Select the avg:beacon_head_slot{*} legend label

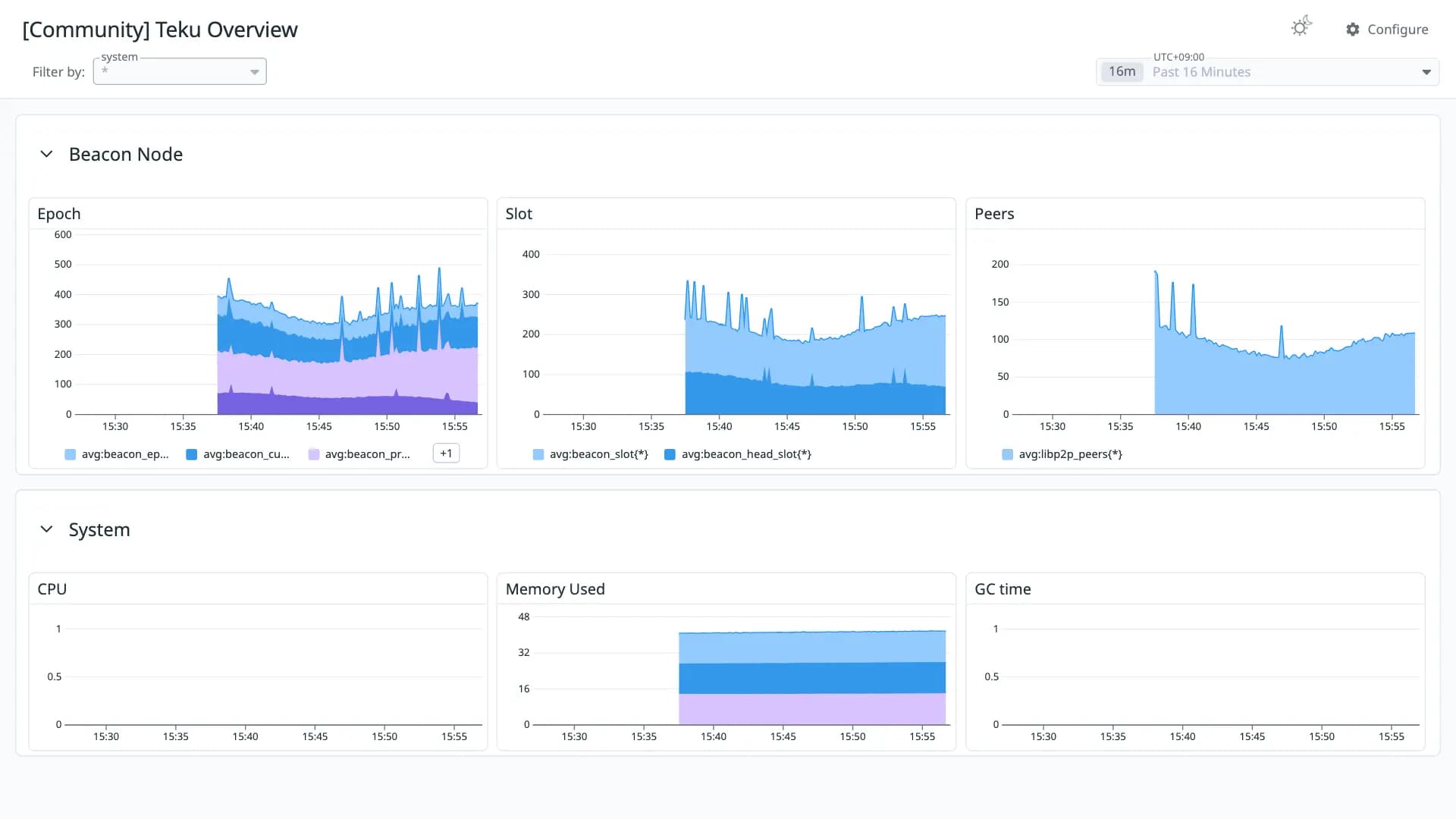coord(746,454)
